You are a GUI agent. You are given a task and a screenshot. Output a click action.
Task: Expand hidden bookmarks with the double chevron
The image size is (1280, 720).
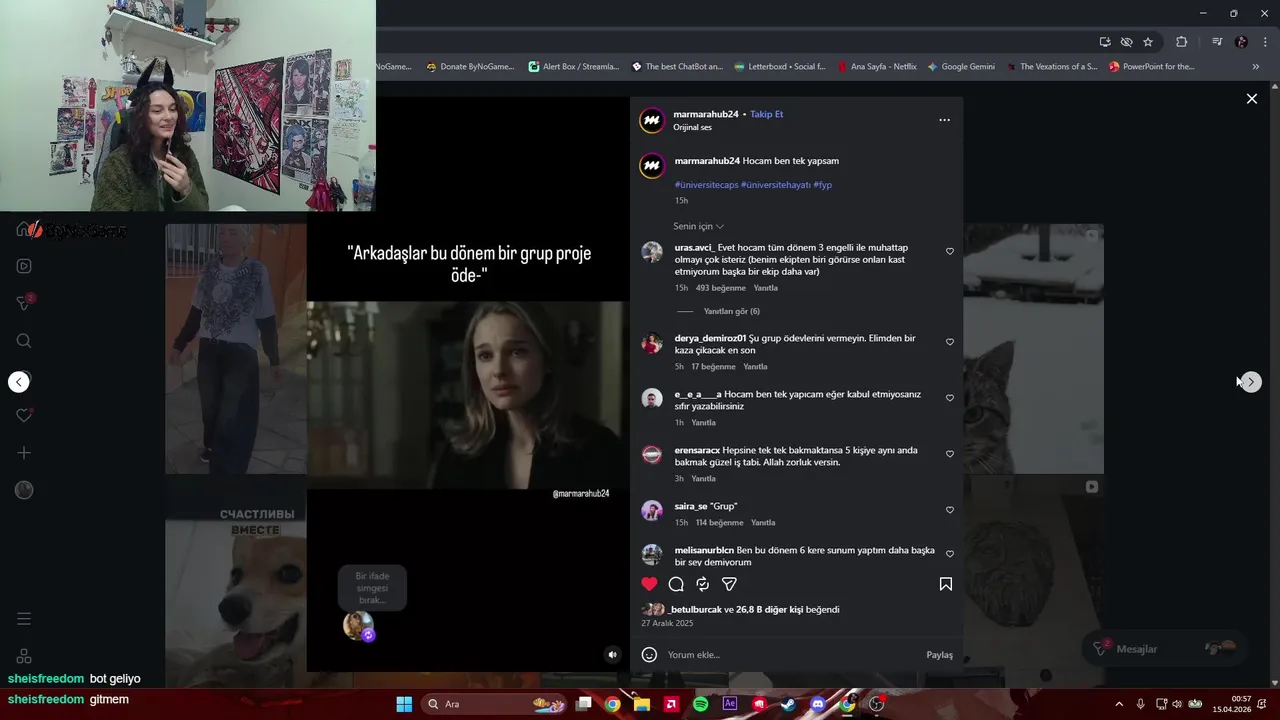(x=1256, y=67)
